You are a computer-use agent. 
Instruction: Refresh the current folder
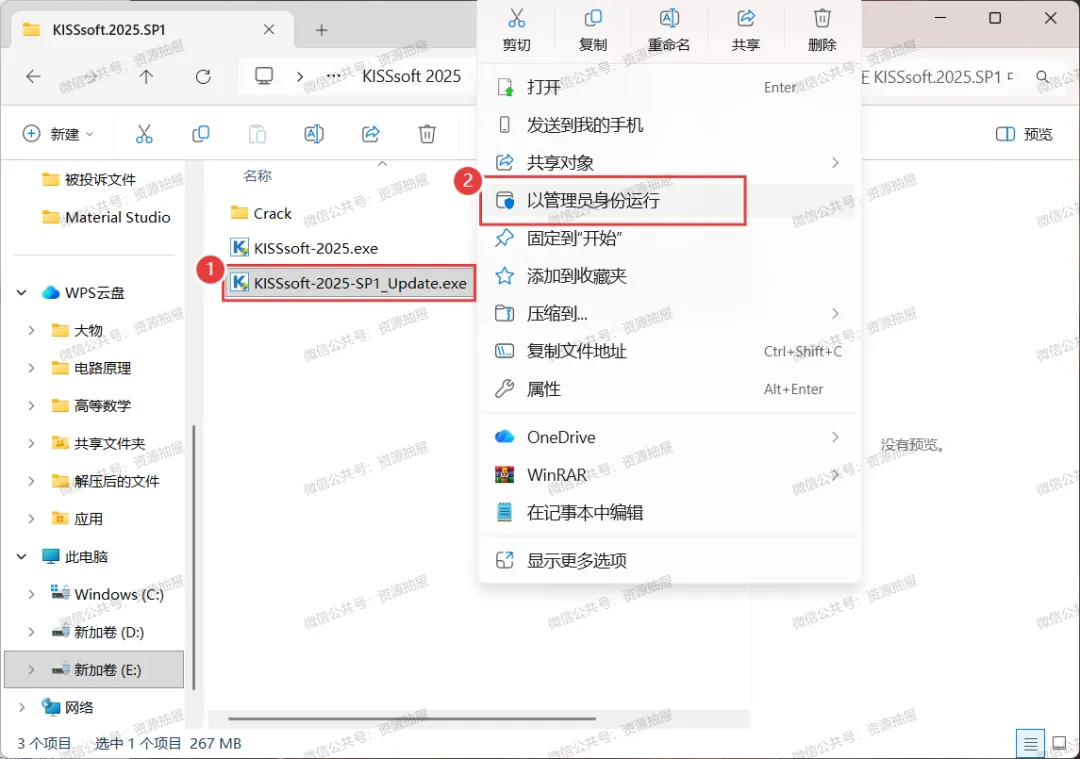[203, 76]
